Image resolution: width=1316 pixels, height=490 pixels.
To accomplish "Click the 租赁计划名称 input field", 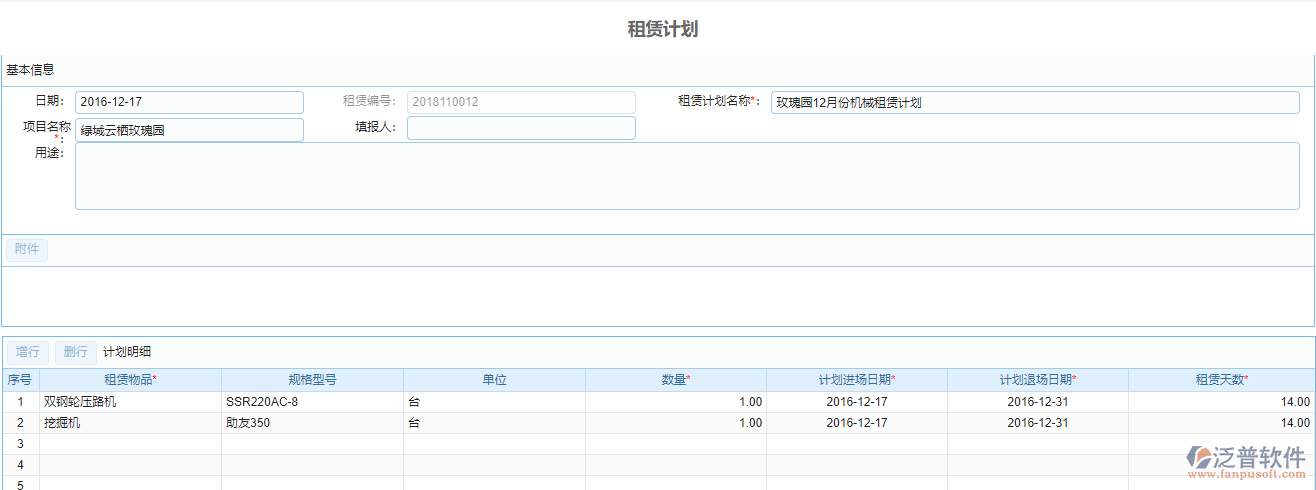I will 1035,102.
